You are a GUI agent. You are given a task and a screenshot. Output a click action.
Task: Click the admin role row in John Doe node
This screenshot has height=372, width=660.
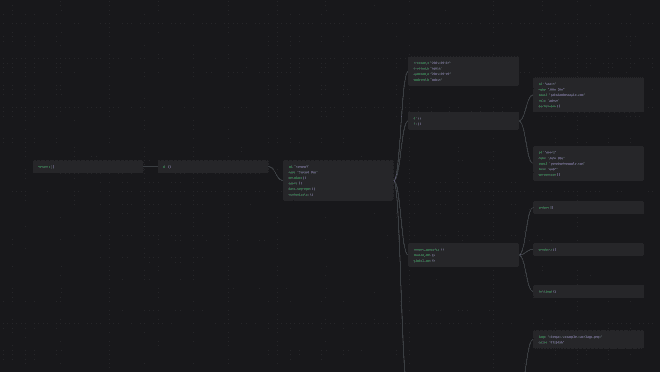(549, 101)
